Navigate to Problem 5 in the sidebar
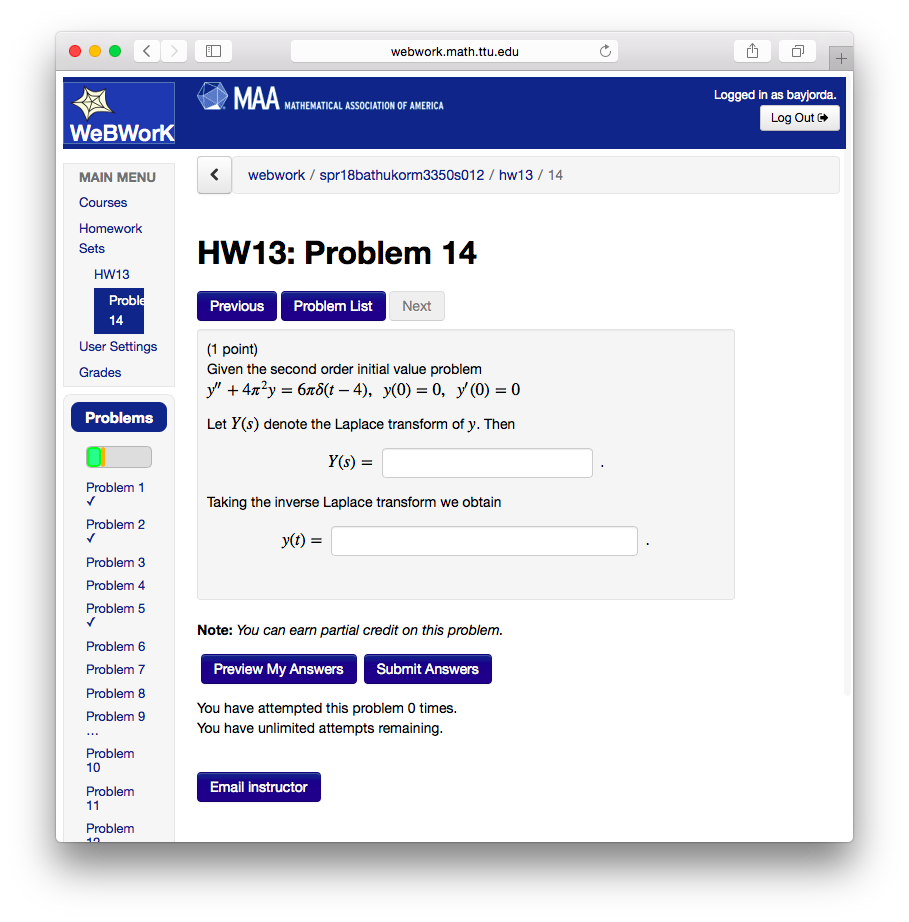The width and height of the screenshot is (909, 922). 115,608
